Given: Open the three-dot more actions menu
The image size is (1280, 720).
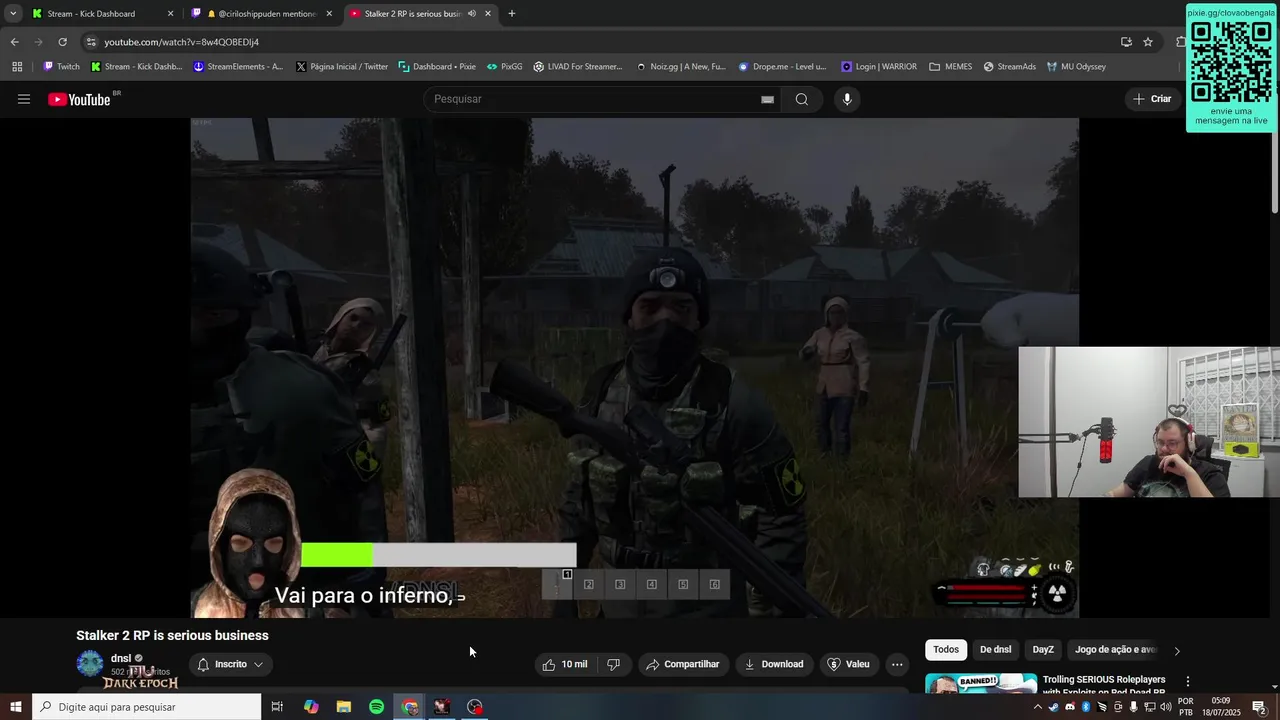Looking at the screenshot, I should [x=897, y=664].
